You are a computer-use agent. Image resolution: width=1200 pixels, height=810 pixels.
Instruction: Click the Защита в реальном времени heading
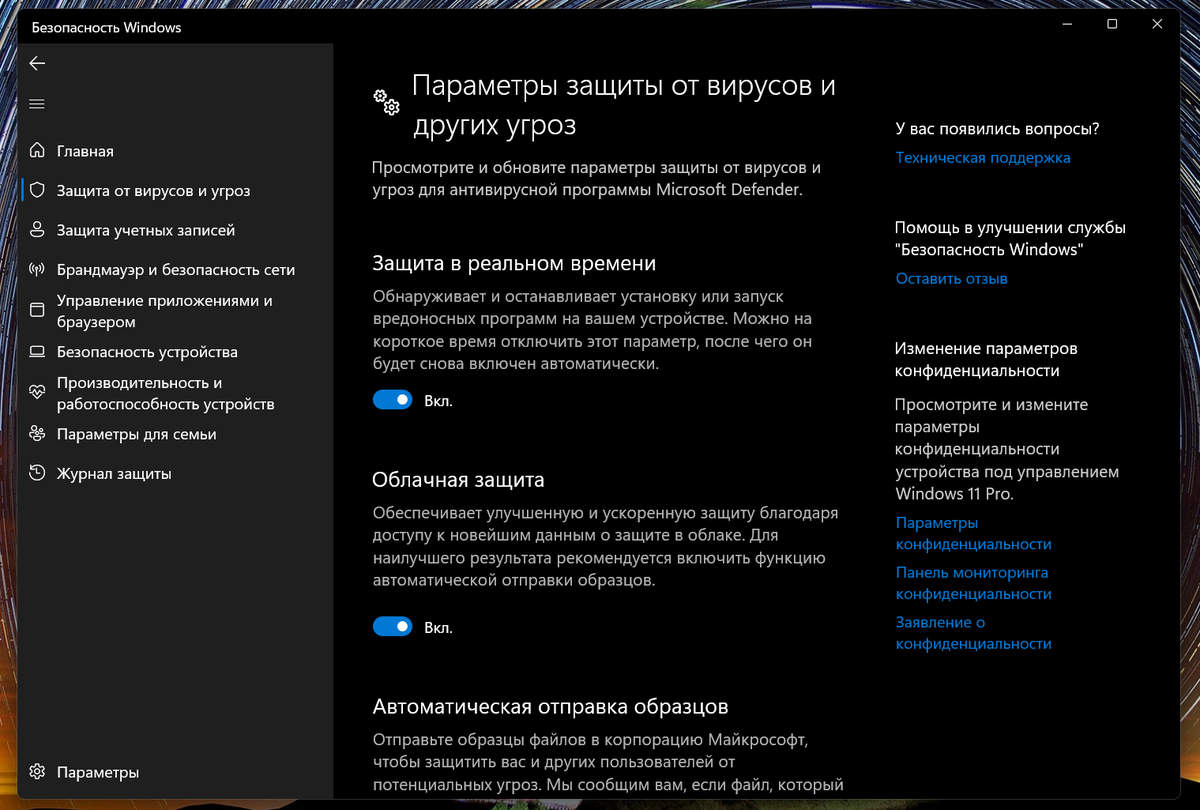(x=514, y=263)
